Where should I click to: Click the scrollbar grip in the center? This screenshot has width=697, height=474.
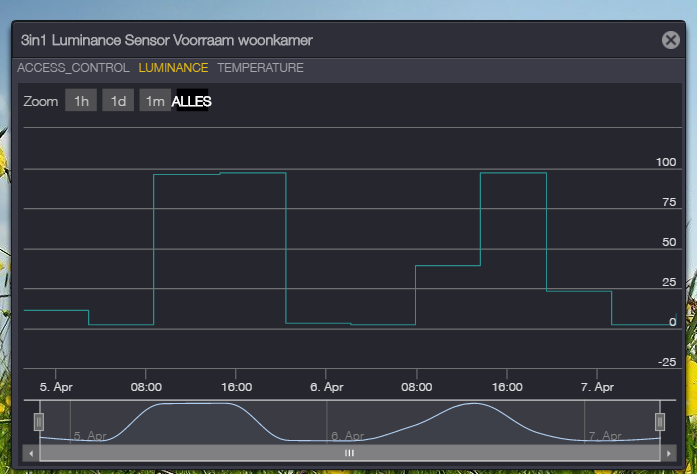[349, 453]
